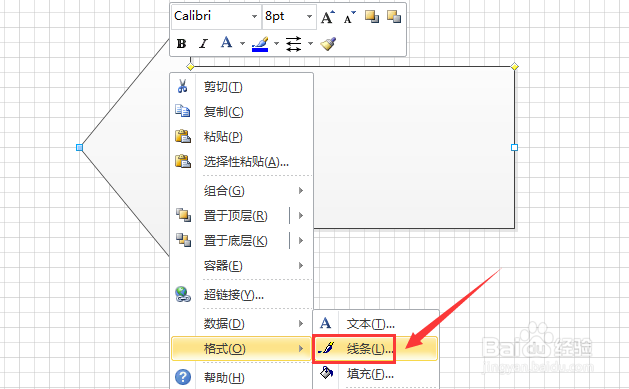Click the Text A icon in submenu
Screen dimensions: 629x389
tap(325, 323)
